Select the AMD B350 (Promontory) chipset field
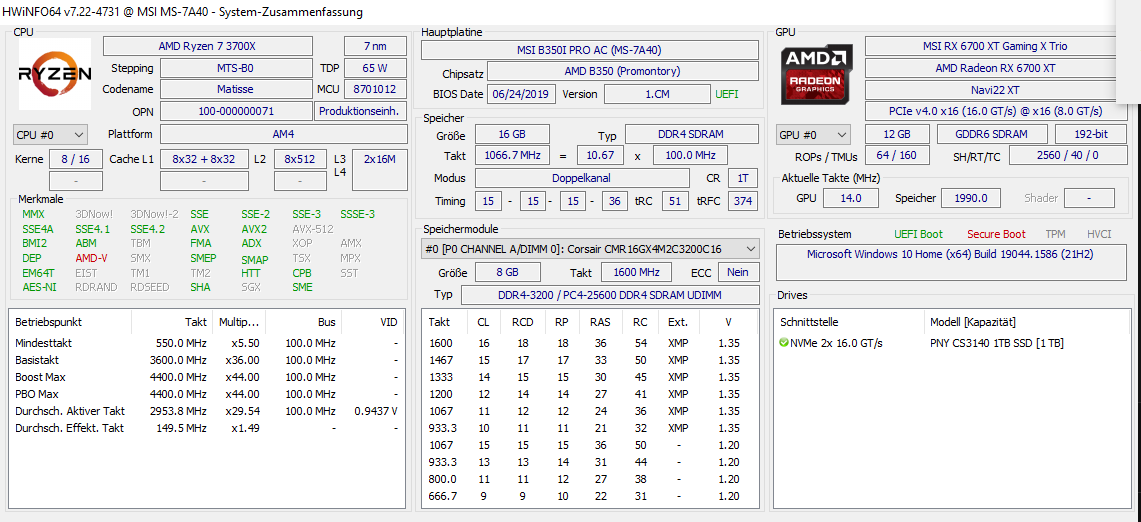The height and width of the screenshot is (522, 1141). [622, 71]
